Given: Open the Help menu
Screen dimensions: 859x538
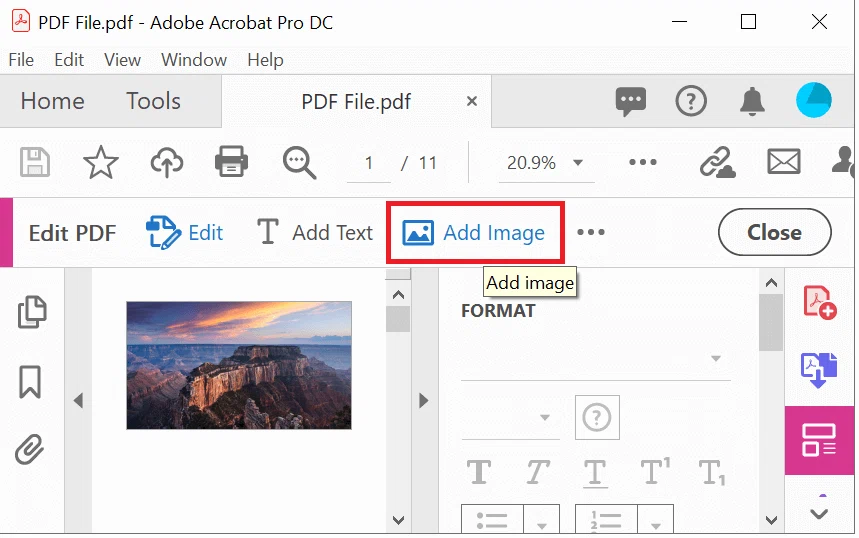Looking at the screenshot, I should click(x=265, y=60).
